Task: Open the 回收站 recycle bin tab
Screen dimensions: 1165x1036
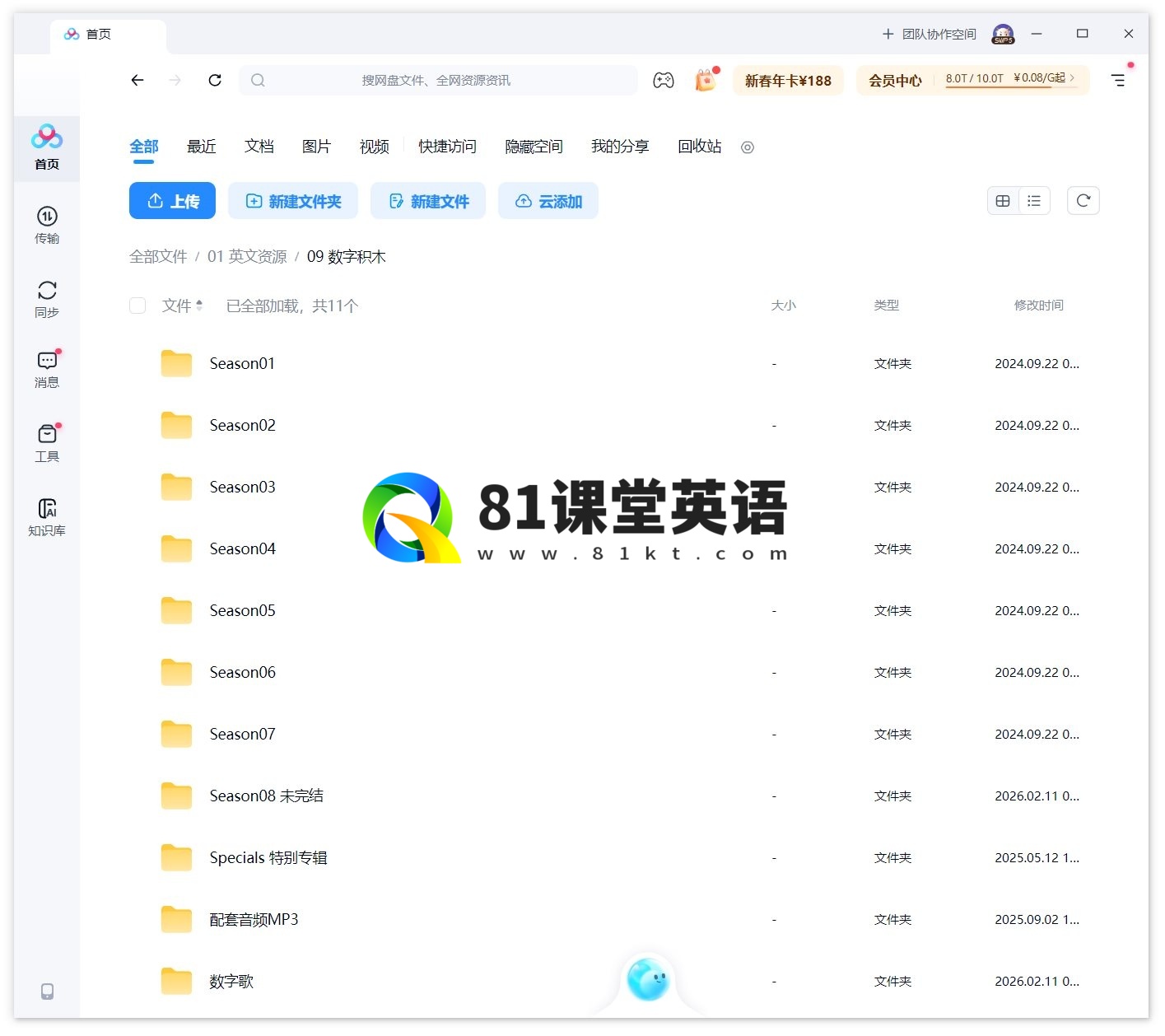Action: click(698, 147)
